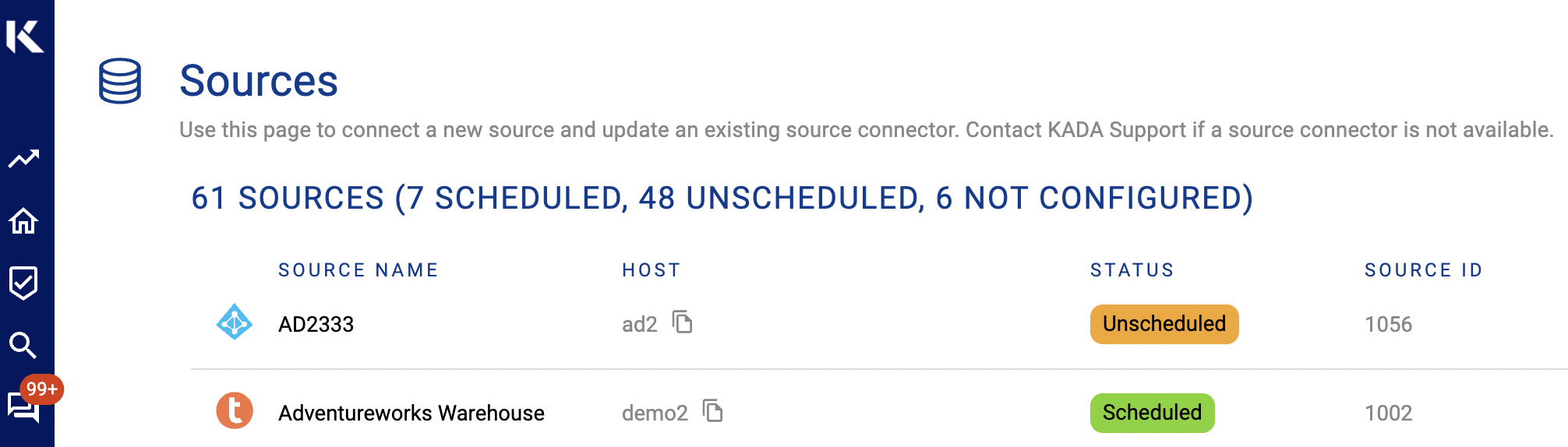Open notifications chat icon with 99+ badge
Viewport: 1568px width, 447px height.
(x=24, y=406)
